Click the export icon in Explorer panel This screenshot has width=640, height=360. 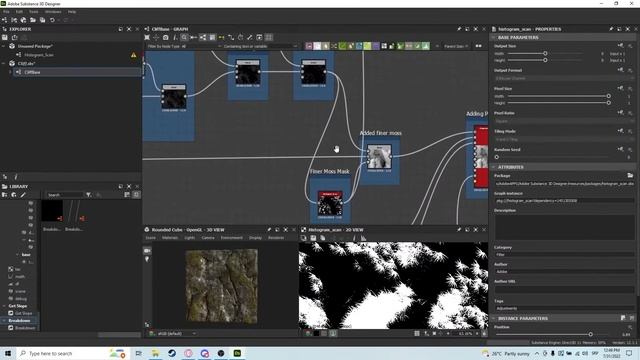coord(15,38)
